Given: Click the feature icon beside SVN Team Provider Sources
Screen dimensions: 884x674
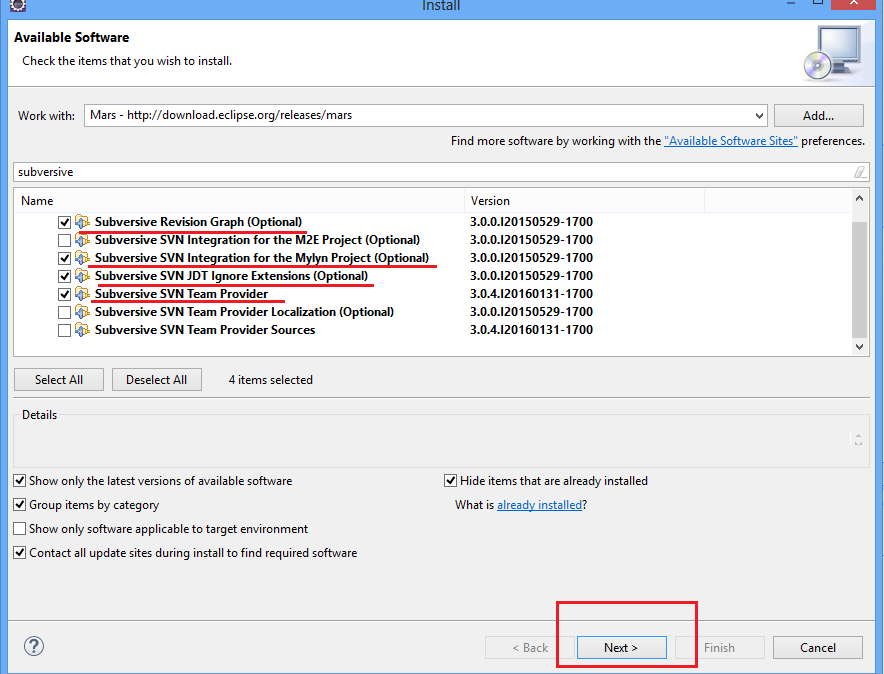Looking at the screenshot, I should coord(82,330).
